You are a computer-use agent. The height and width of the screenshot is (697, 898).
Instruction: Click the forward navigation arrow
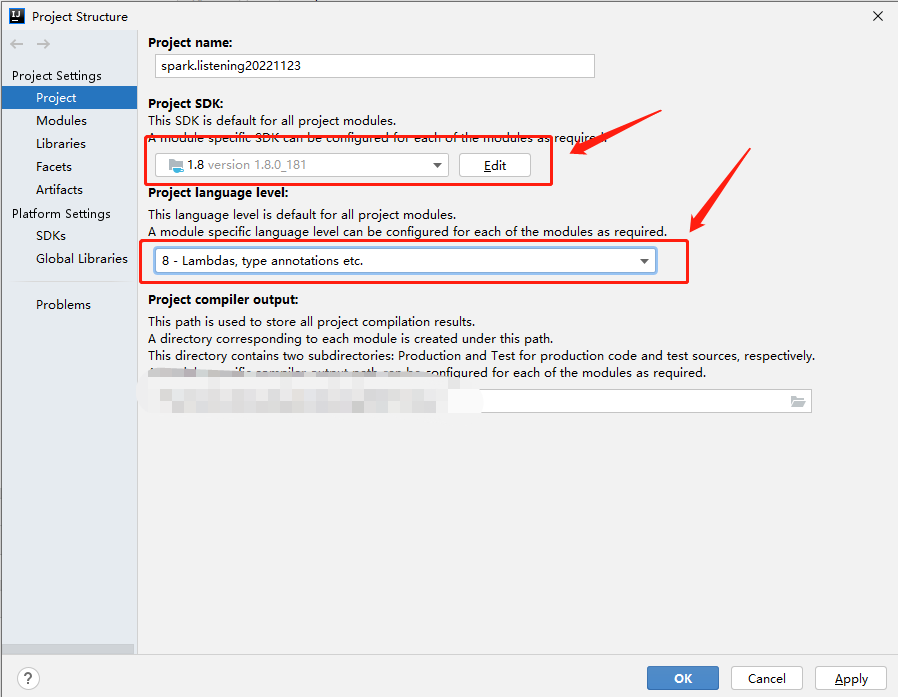43,44
